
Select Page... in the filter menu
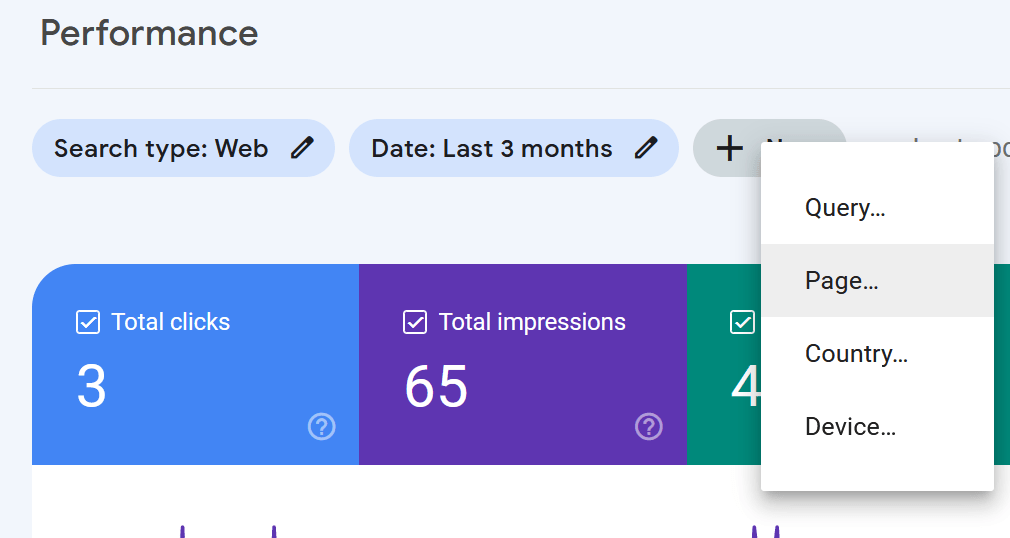tap(841, 281)
